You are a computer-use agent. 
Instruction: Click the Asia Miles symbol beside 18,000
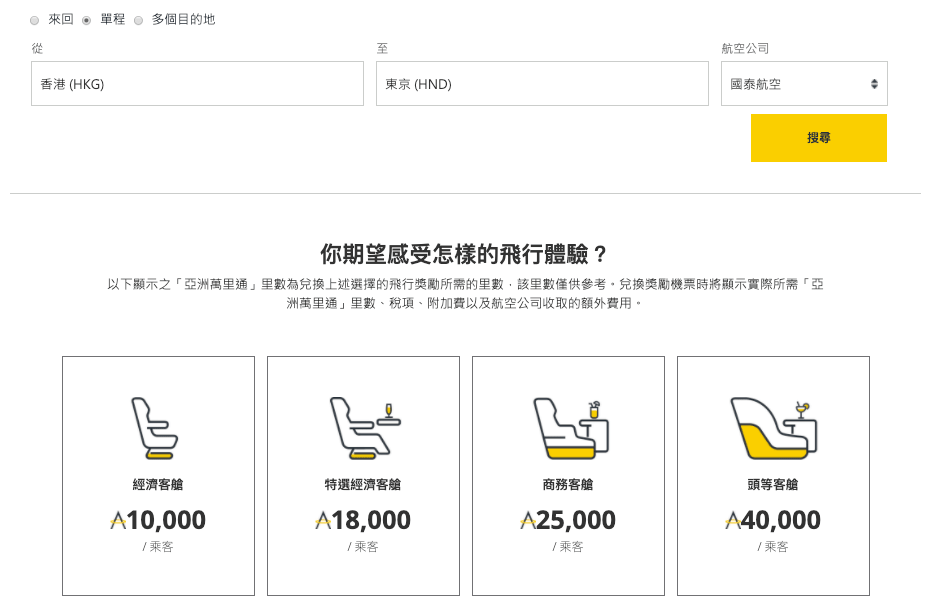coord(323,521)
